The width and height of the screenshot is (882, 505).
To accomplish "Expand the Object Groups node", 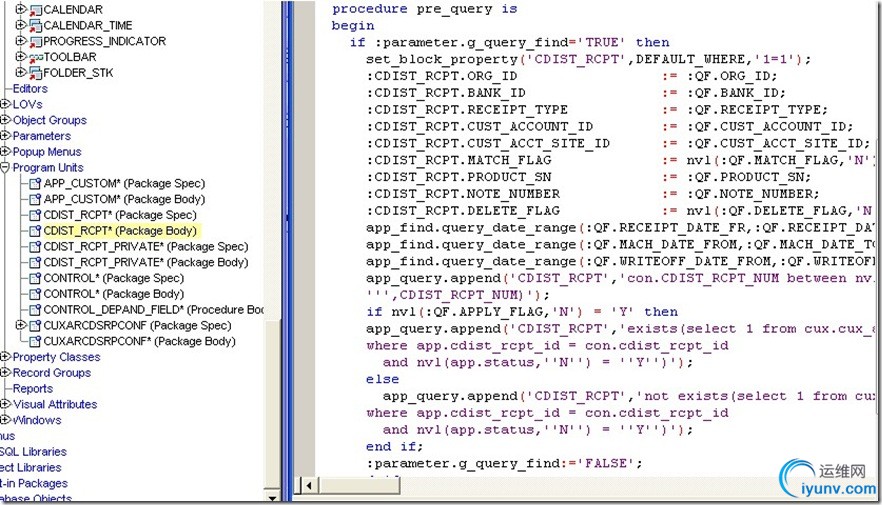I will click(x=5, y=120).
